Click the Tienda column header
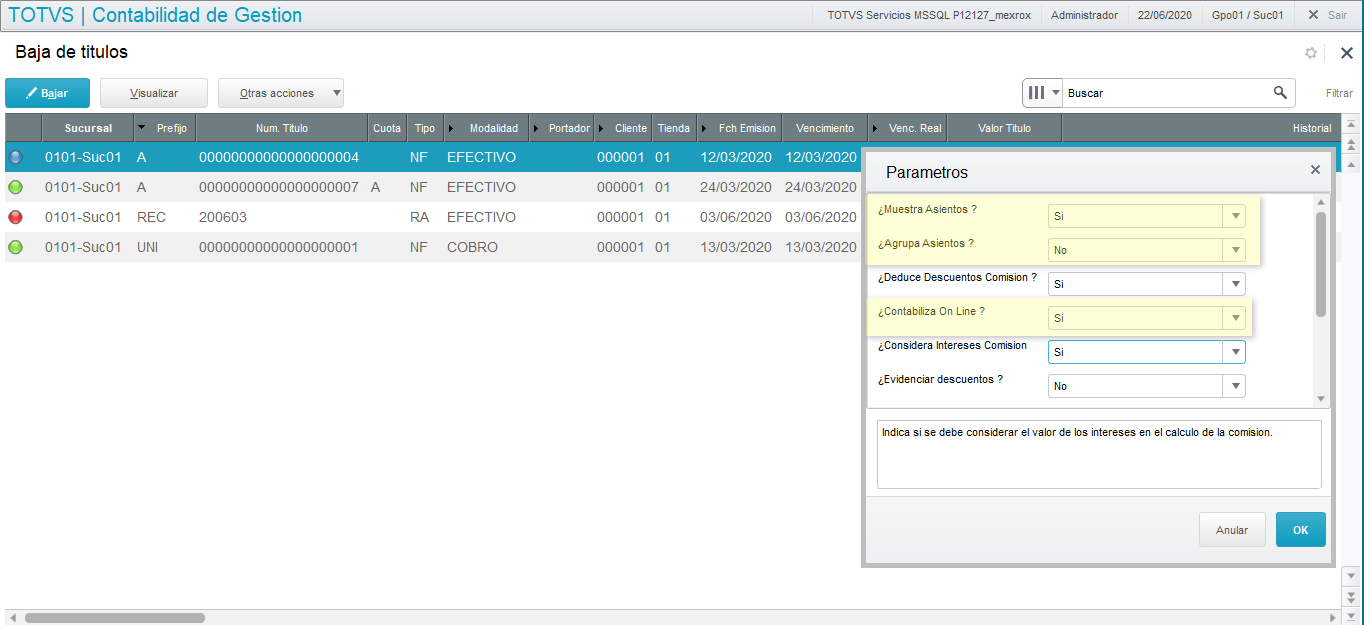Viewport: 1364px width, 625px height. [674, 128]
